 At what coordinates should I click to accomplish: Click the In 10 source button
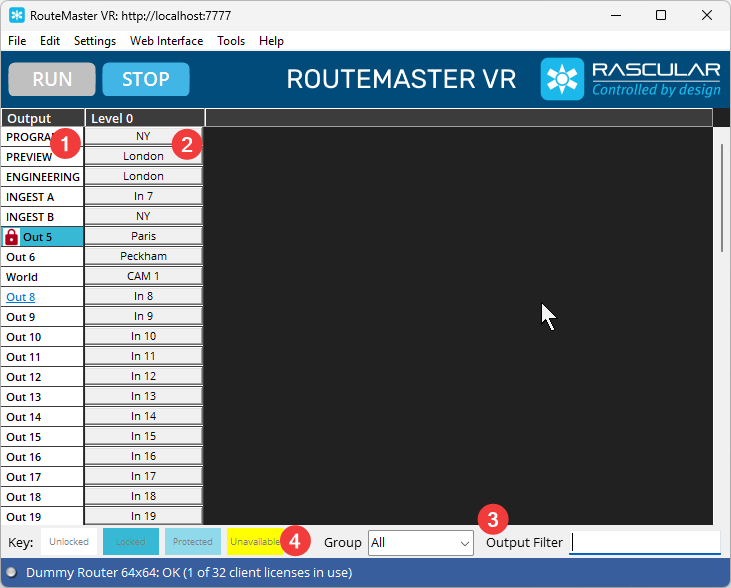point(143,336)
